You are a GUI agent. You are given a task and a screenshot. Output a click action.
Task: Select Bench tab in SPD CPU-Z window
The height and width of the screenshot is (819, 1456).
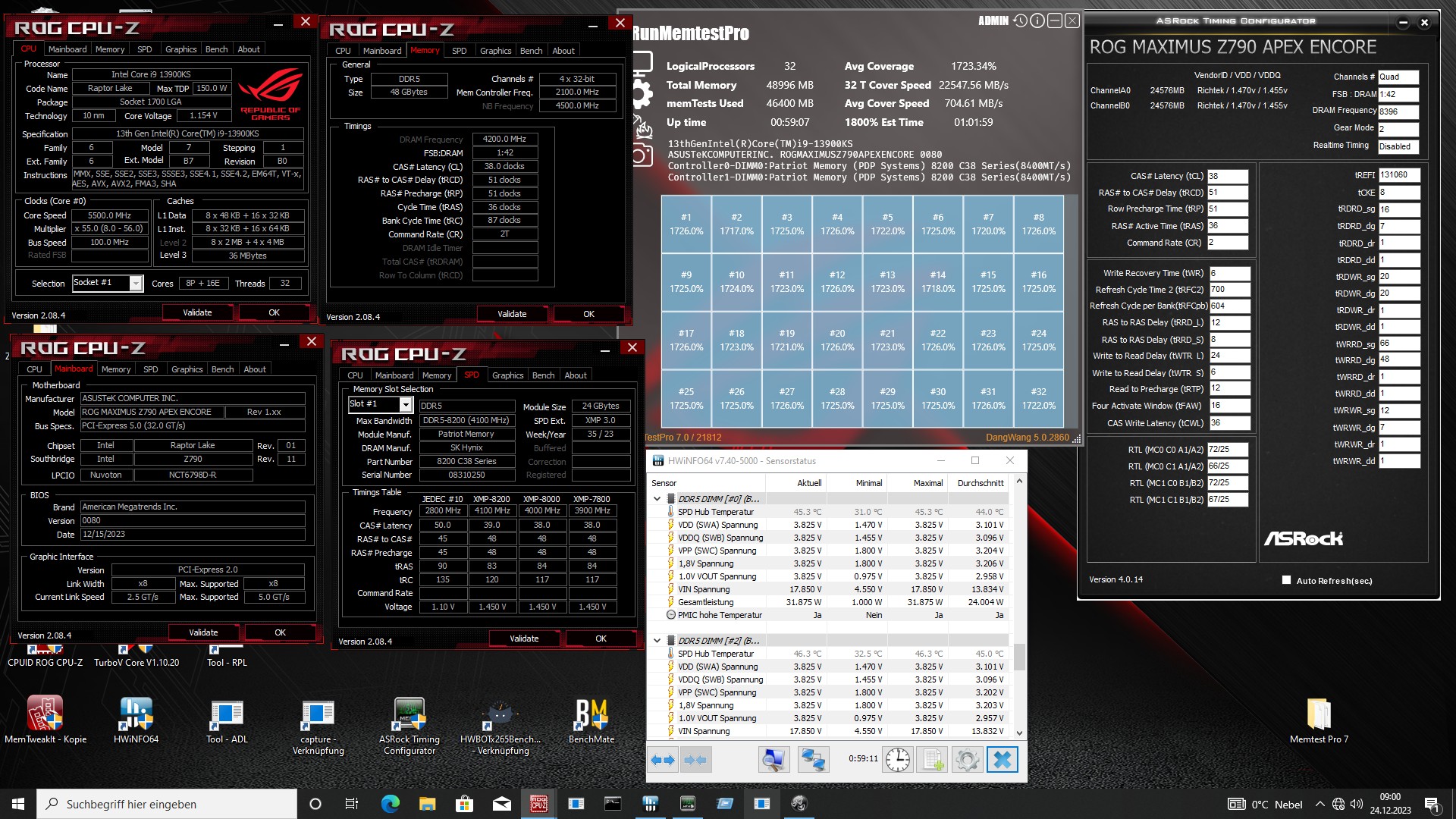(x=543, y=375)
